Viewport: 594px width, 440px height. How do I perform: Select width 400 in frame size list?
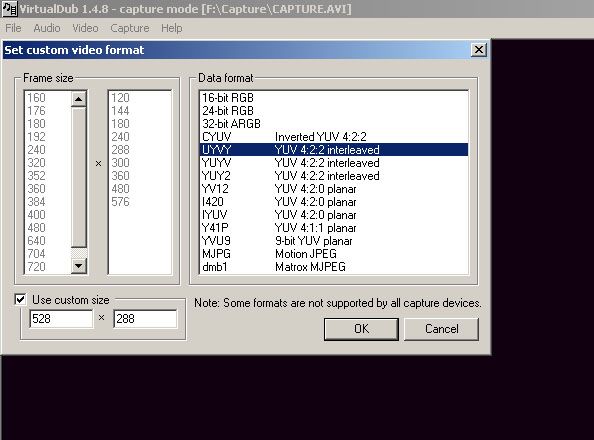48,215
